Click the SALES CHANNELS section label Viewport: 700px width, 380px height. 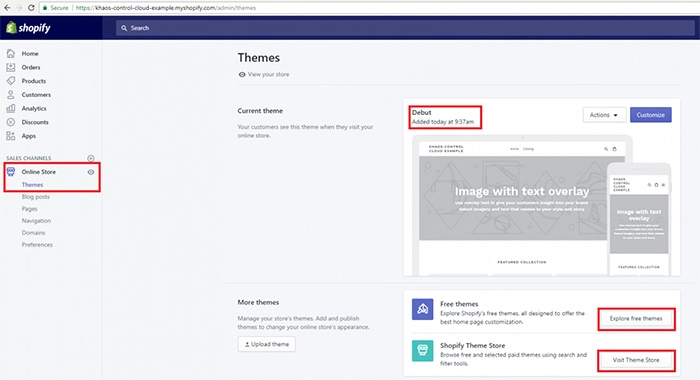(x=29, y=158)
